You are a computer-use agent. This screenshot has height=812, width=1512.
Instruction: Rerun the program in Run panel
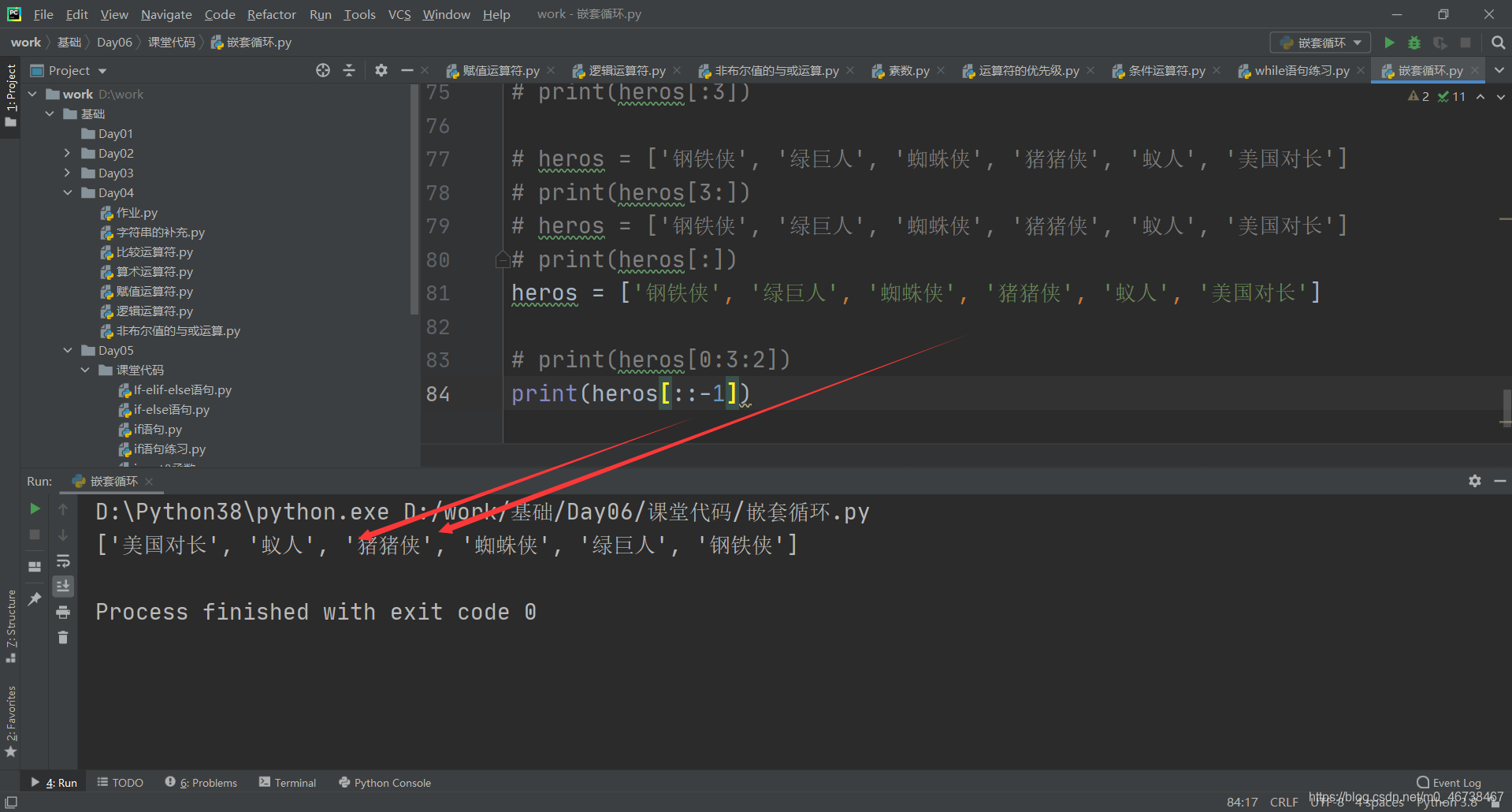35,509
